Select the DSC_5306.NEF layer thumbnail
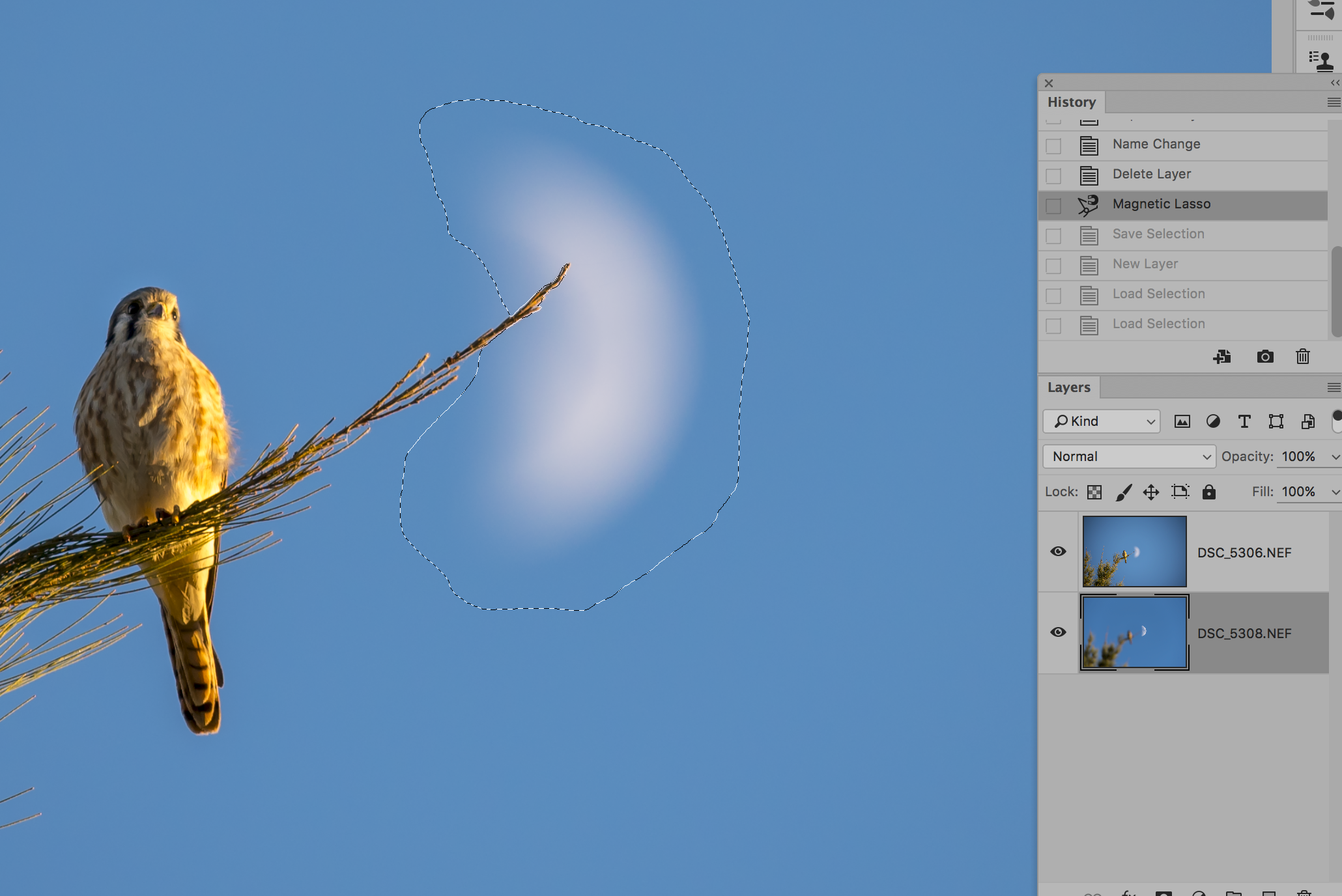Image resolution: width=1342 pixels, height=896 pixels. (x=1134, y=552)
